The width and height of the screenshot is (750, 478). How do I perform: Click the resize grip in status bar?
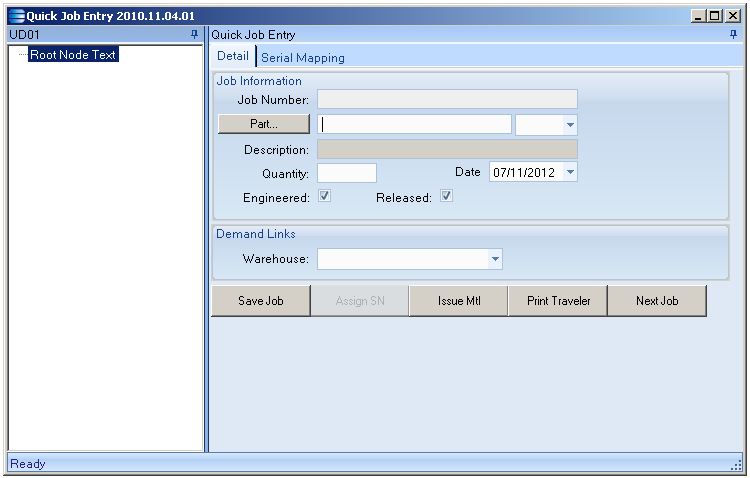736,465
